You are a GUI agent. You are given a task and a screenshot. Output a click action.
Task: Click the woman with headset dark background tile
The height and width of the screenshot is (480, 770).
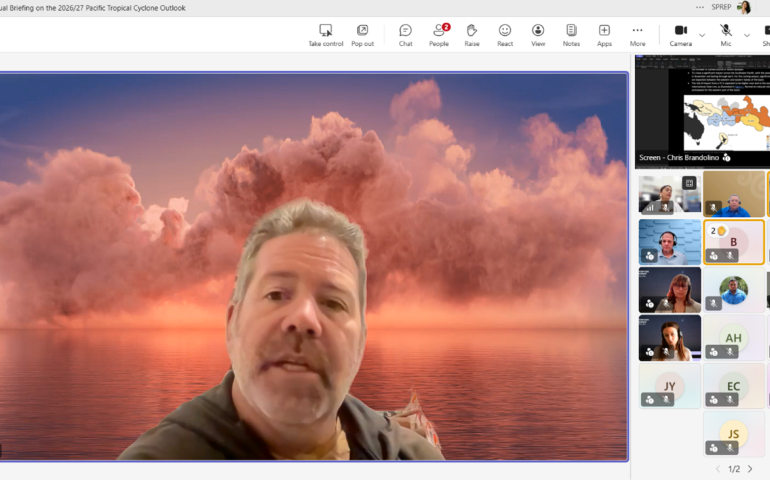tap(670, 338)
